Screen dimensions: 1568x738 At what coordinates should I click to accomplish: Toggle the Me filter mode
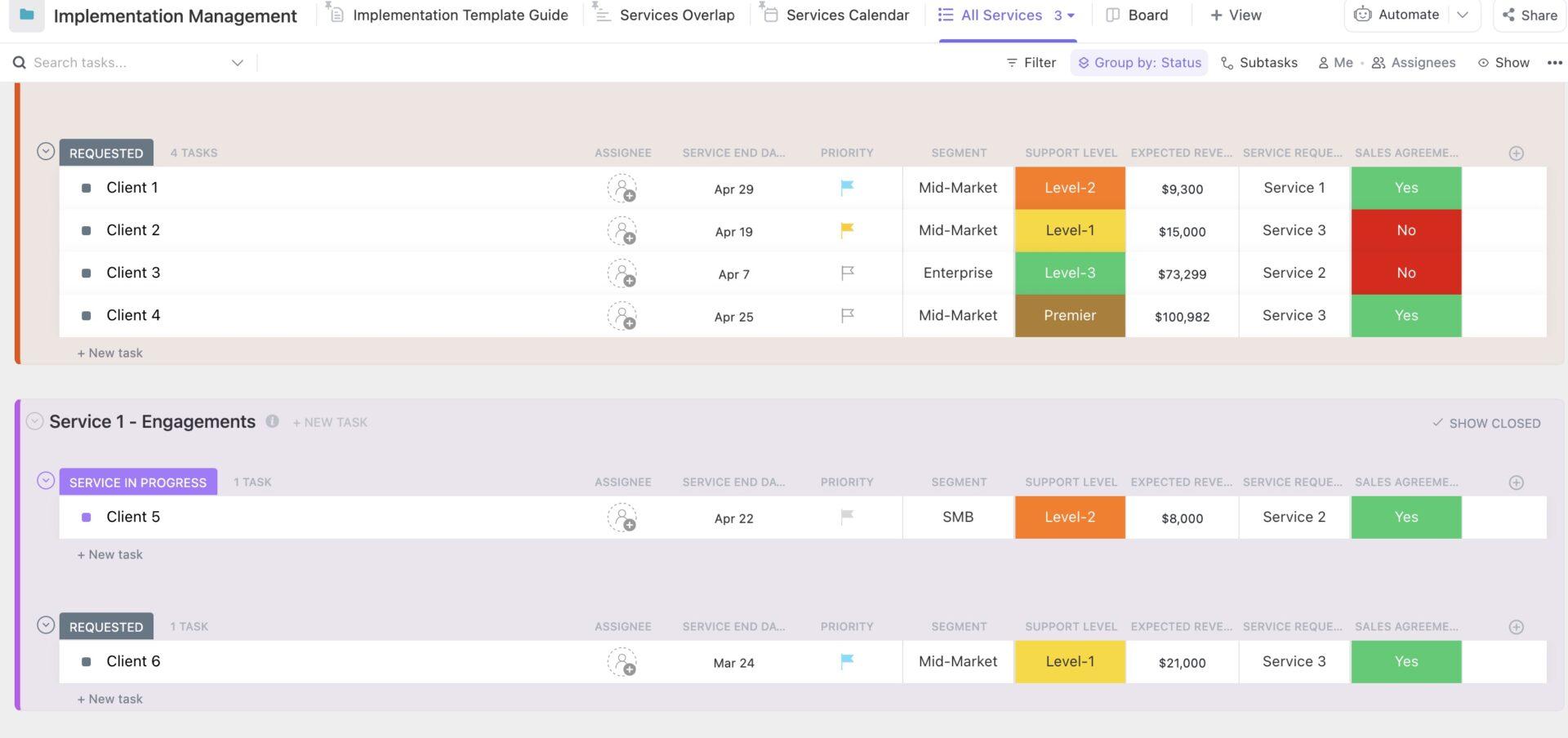click(x=1334, y=62)
